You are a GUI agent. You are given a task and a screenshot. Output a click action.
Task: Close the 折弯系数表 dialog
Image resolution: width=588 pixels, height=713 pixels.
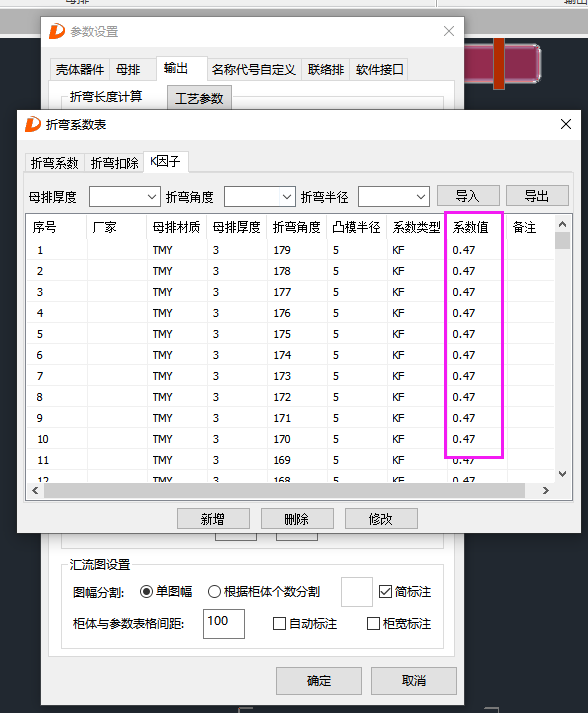click(566, 124)
